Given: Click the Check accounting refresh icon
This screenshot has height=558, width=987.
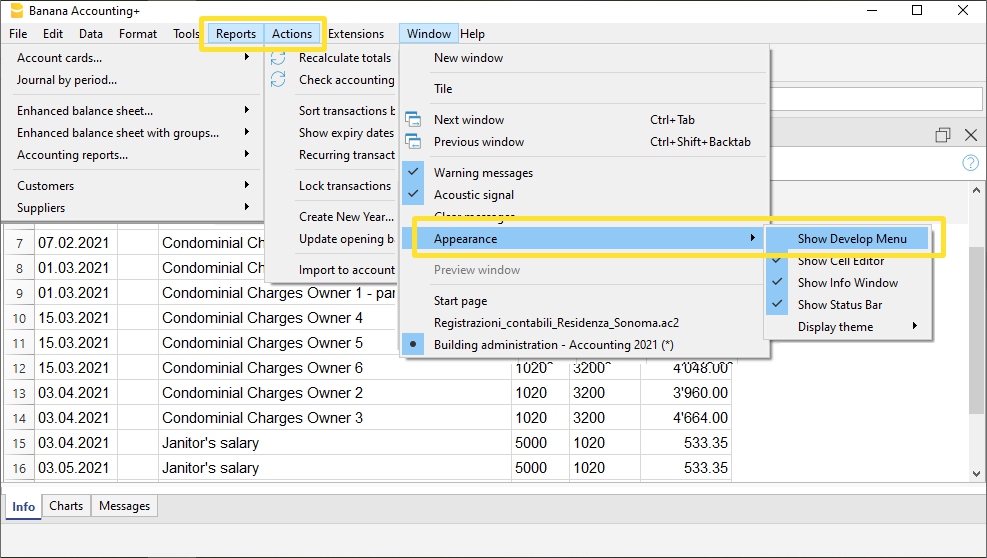Looking at the screenshot, I should click(278, 80).
